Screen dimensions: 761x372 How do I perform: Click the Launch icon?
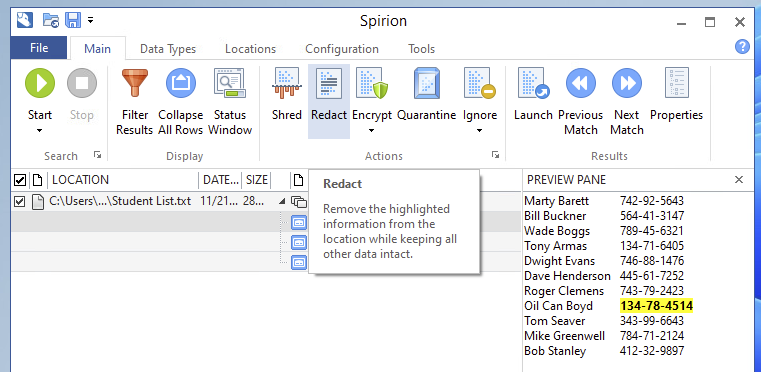pyautogui.click(x=533, y=83)
